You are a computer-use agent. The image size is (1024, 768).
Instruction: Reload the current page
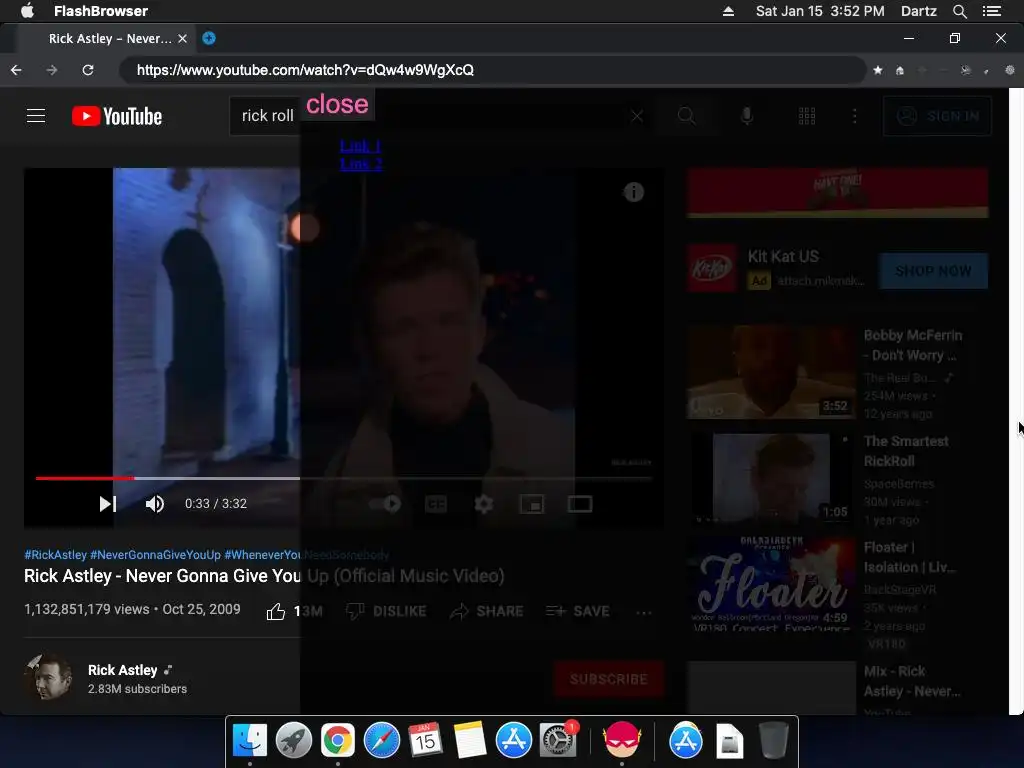[x=88, y=70]
